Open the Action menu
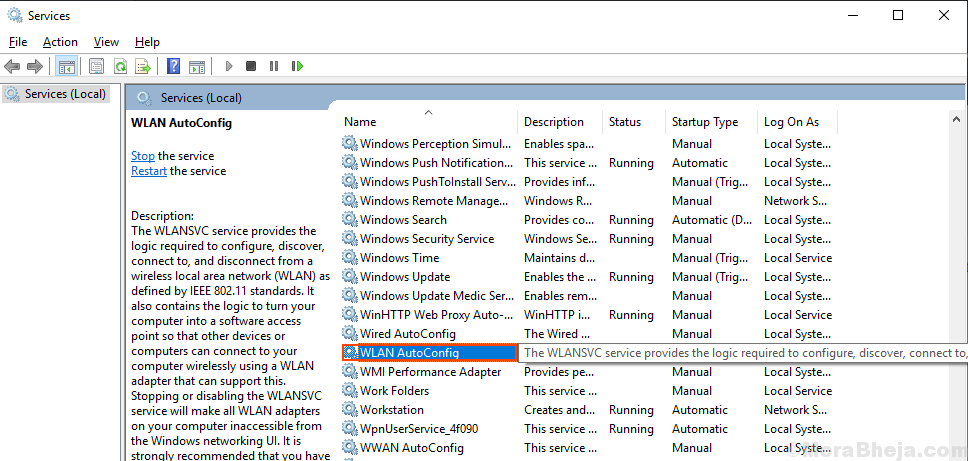The width and height of the screenshot is (968, 461). point(60,42)
